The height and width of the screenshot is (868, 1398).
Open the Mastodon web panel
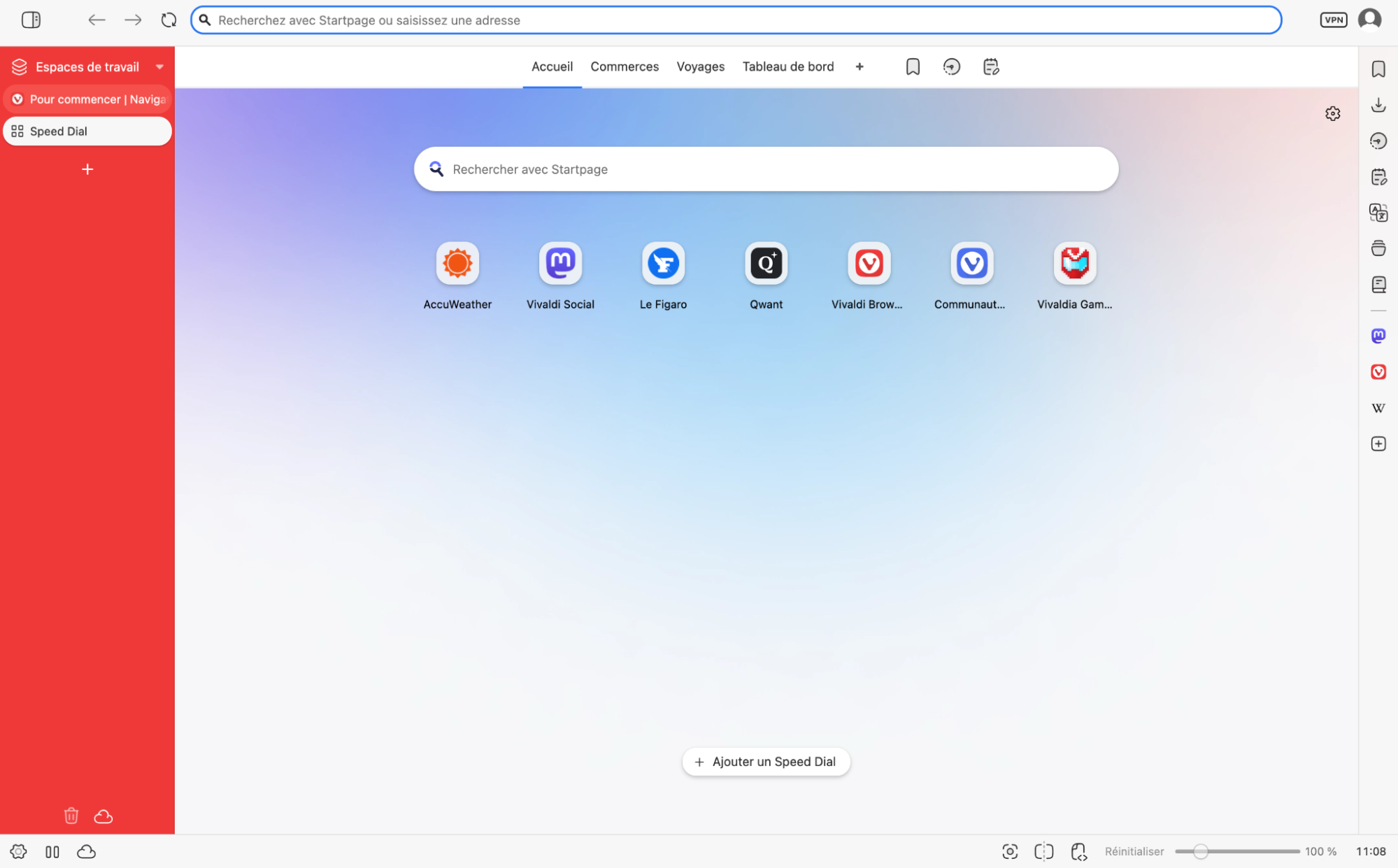[x=1378, y=336]
